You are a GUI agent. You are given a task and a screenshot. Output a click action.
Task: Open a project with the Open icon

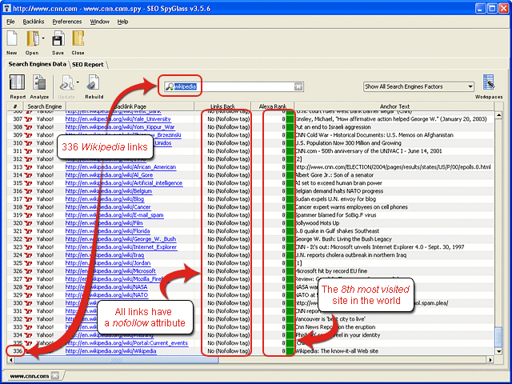[x=33, y=40]
